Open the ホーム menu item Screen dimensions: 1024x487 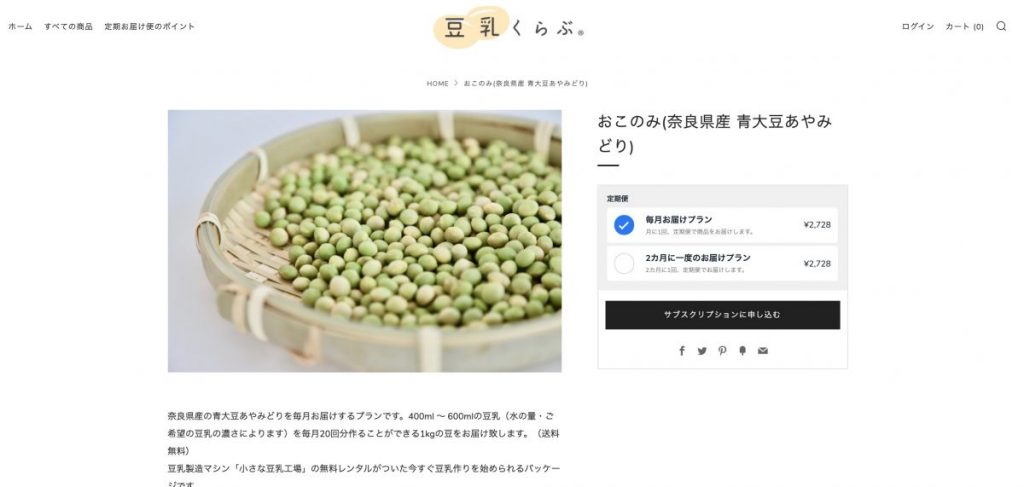(20, 27)
